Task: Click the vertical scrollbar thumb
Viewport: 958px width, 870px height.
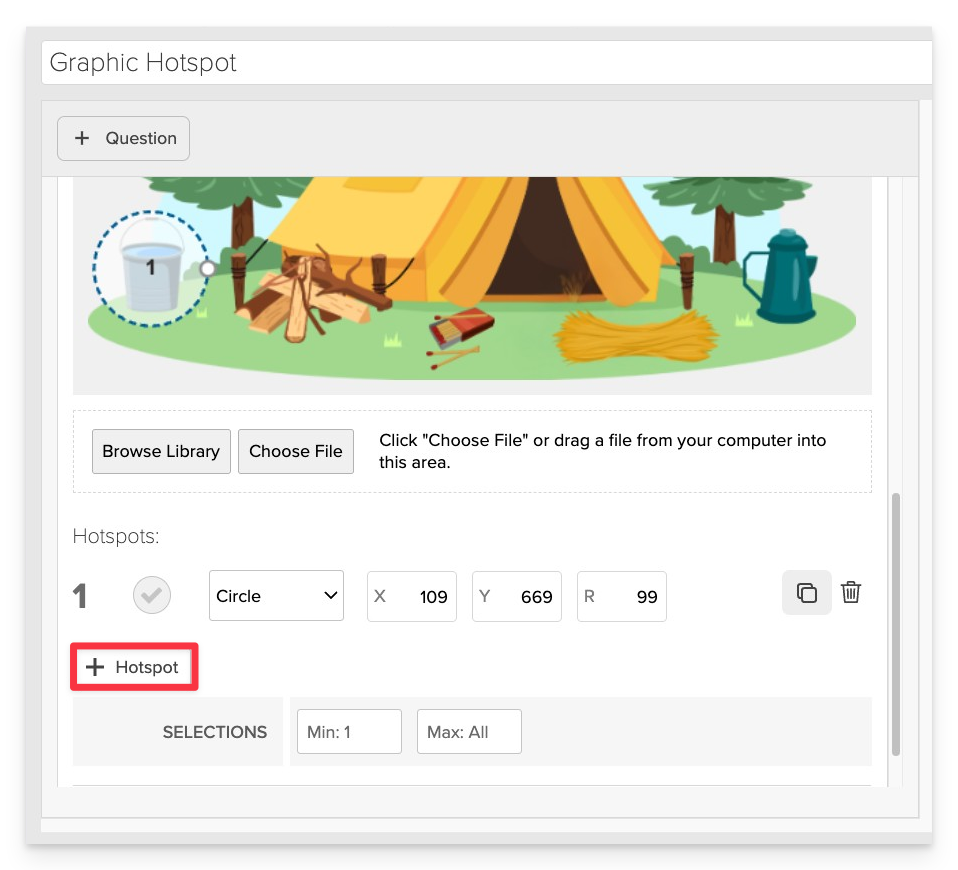Action: click(x=896, y=624)
